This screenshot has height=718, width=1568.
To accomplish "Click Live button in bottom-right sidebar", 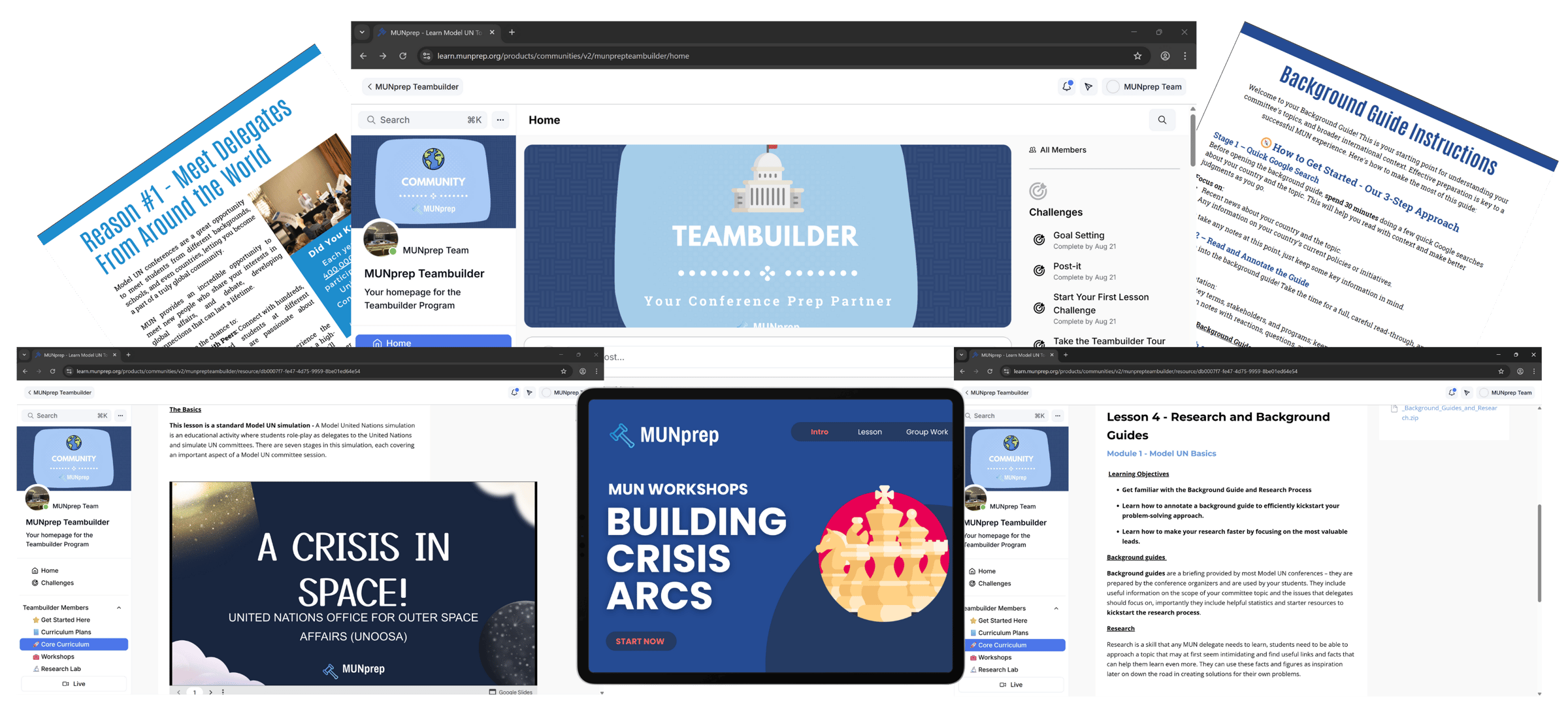I will coord(1011,684).
